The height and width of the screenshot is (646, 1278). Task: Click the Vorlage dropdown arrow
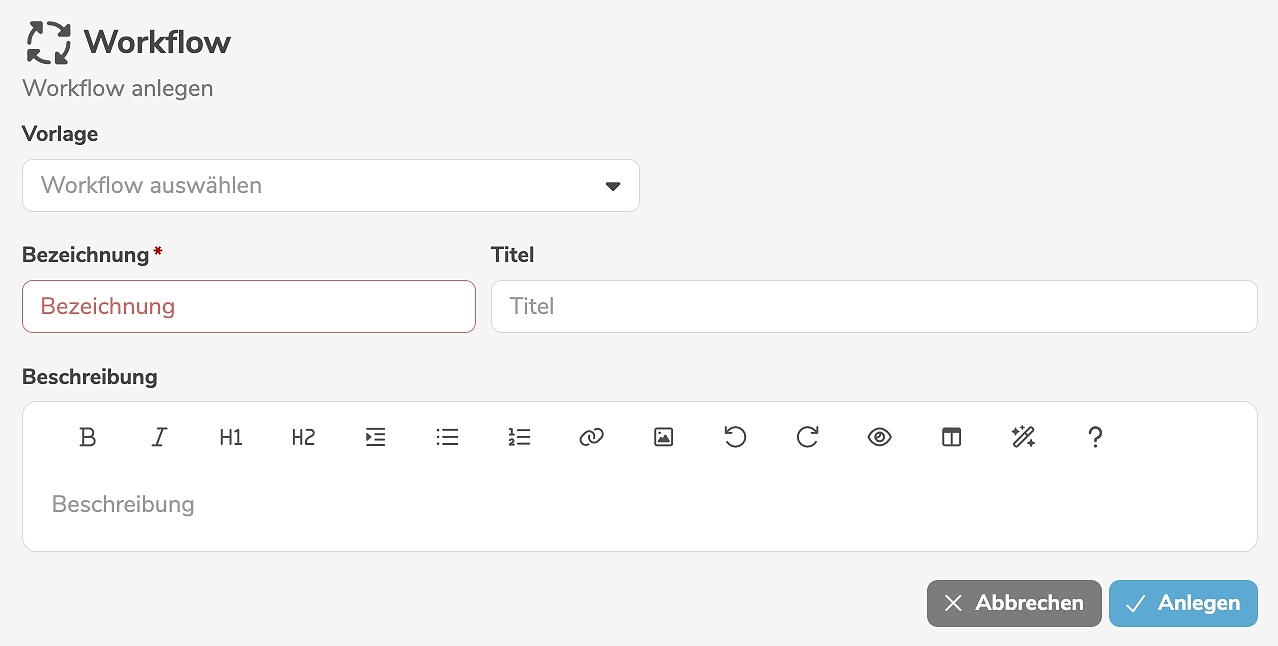pos(613,187)
